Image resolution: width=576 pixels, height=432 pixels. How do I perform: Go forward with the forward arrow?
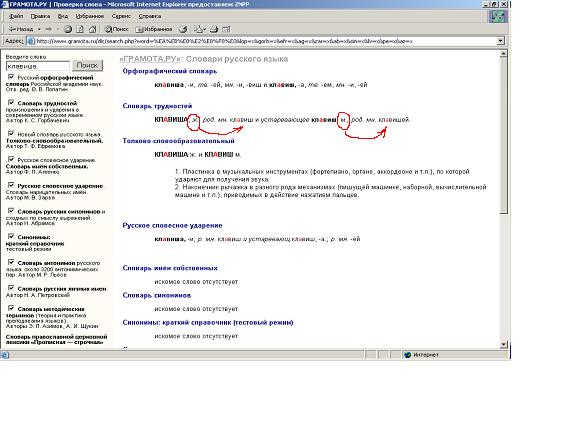pyautogui.click(x=48, y=29)
